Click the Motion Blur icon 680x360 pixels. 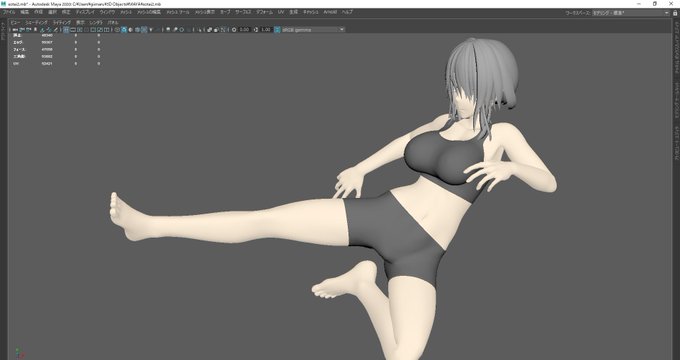[175, 29]
